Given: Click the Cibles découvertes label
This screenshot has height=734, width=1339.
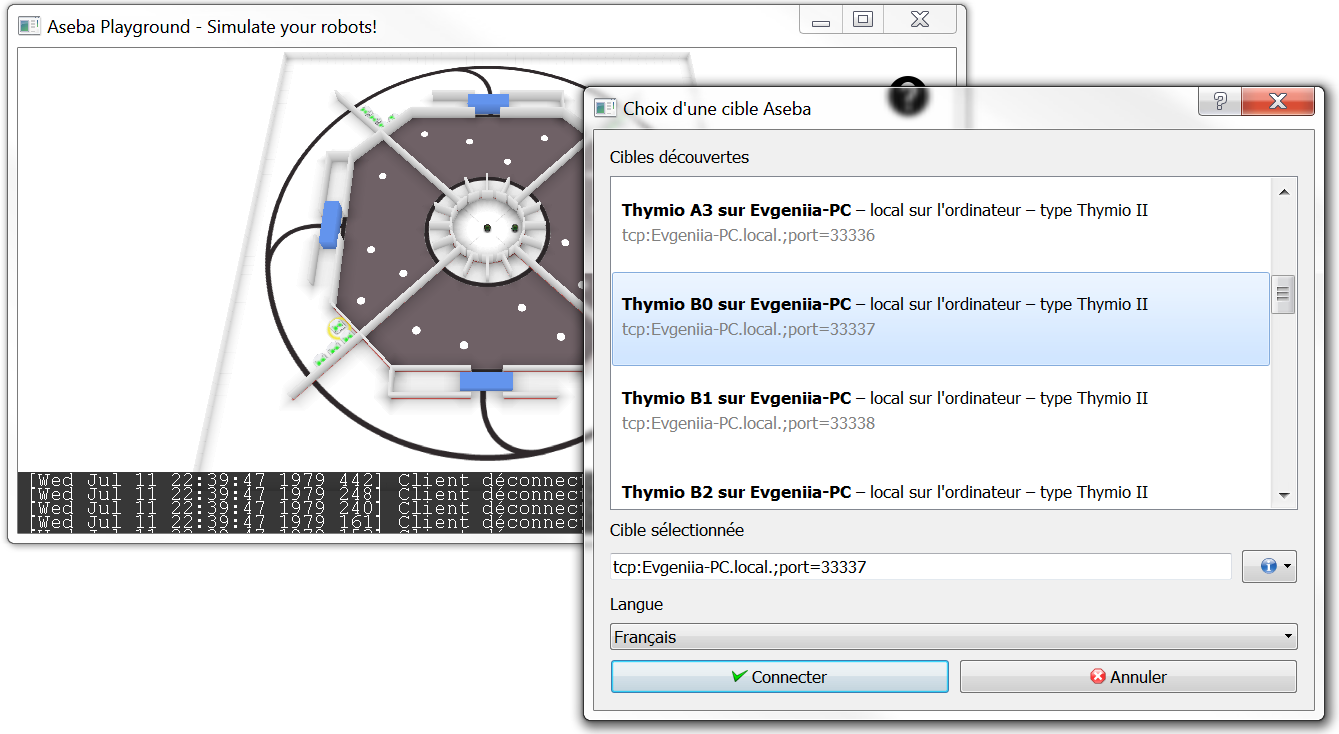Looking at the screenshot, I should click(x=679, y=157).
